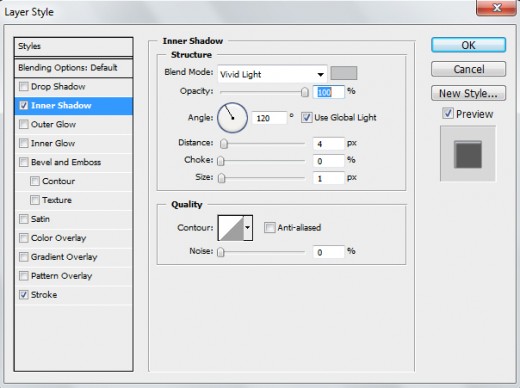Confirm with the OK button
This screenshot has height=388, width=520.
pos(468,45)
